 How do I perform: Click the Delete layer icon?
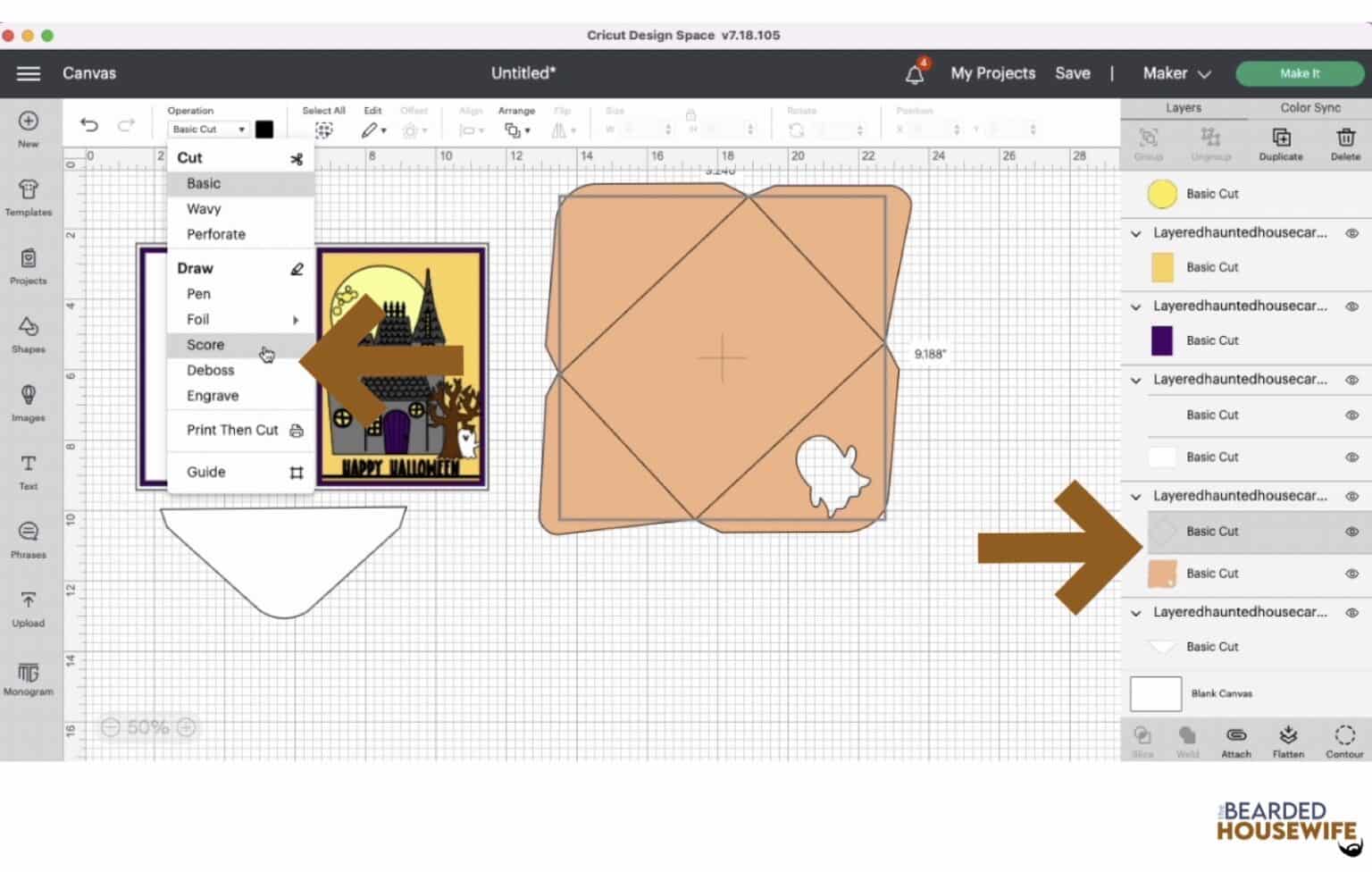point(1344,143)
